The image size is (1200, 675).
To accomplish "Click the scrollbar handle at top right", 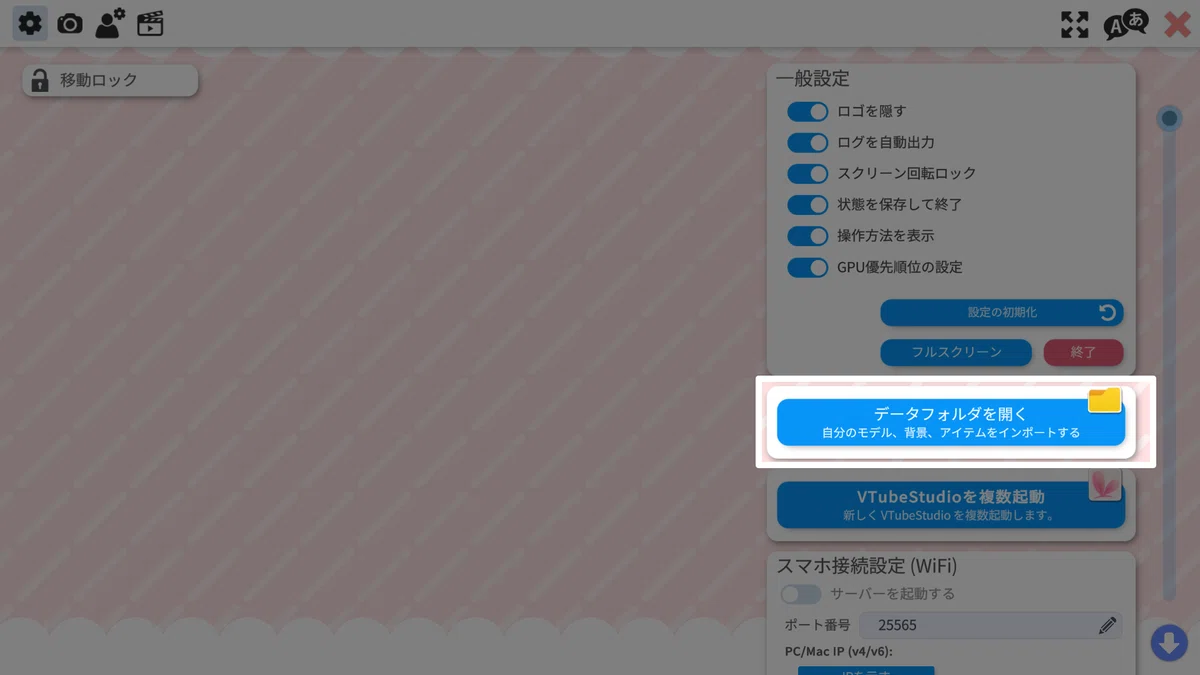I will point(1169,119).
